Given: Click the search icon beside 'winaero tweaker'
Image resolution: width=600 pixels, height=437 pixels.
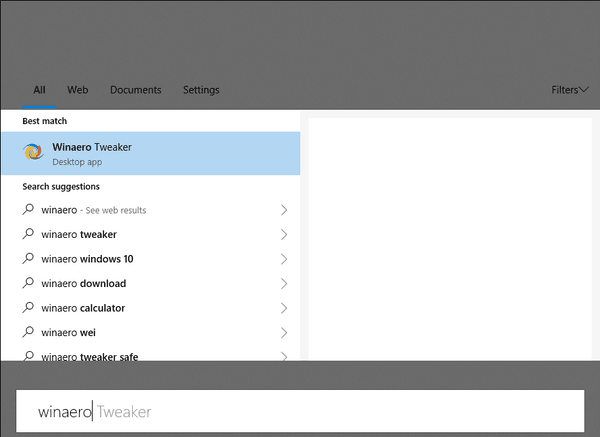Looking at the screenshot, I should coord(28,234).
